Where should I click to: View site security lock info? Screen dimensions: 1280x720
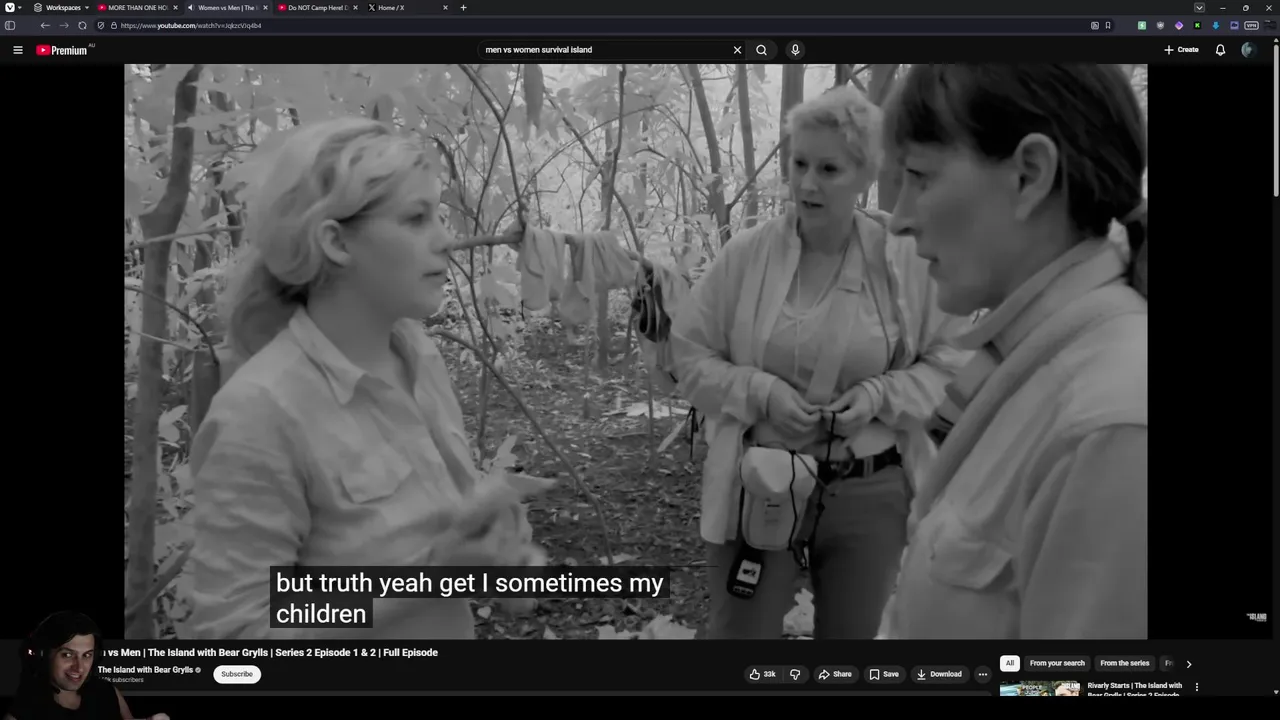tap(113, 25)
